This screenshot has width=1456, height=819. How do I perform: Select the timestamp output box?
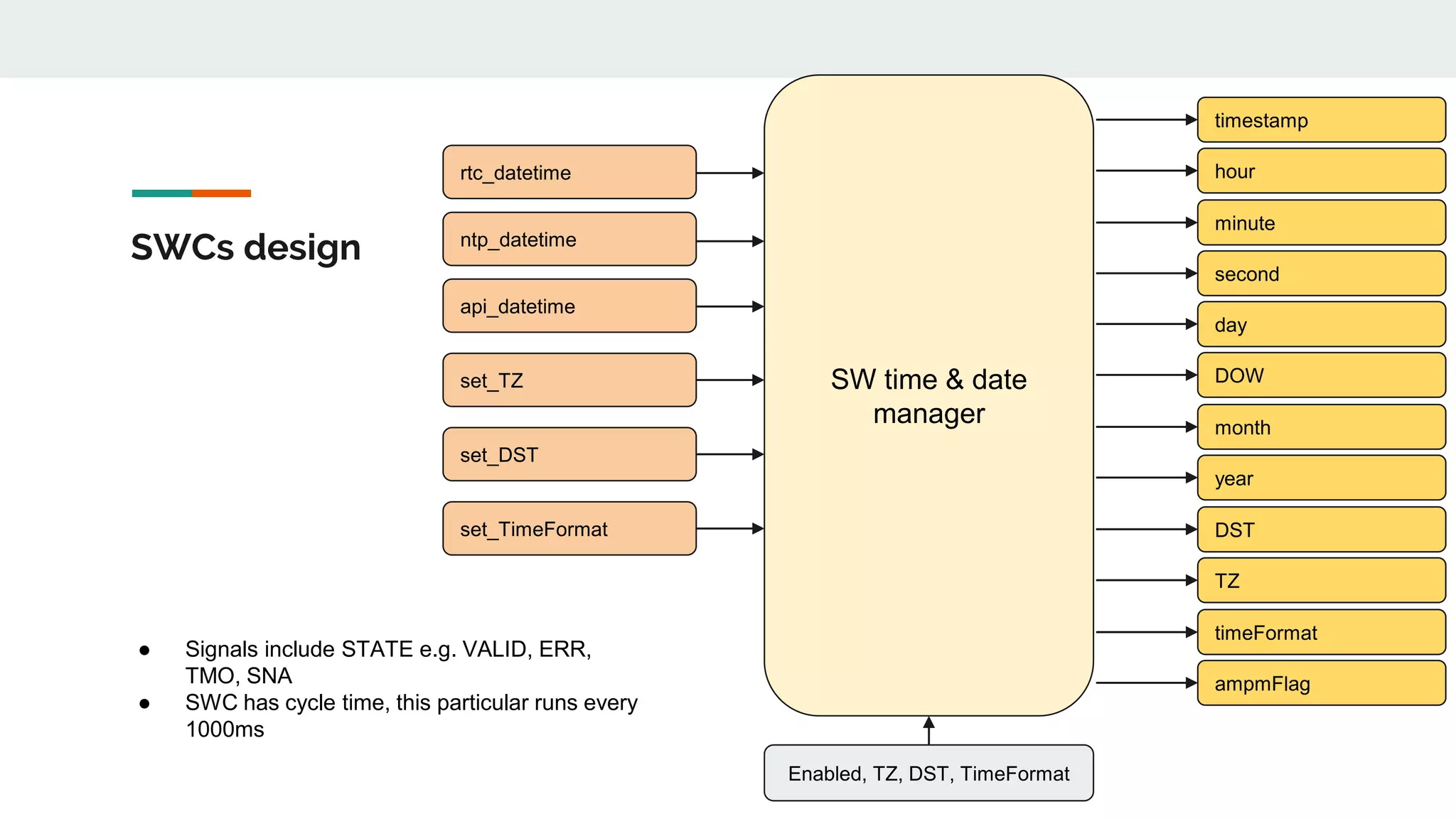coord(1321,120)
